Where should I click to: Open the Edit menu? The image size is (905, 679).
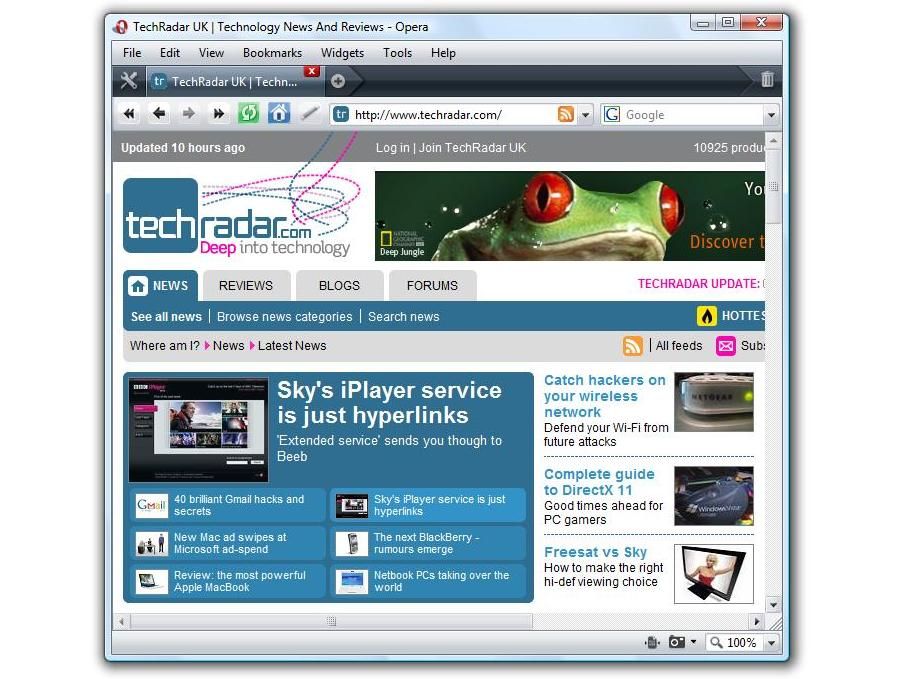pos(170,53)
